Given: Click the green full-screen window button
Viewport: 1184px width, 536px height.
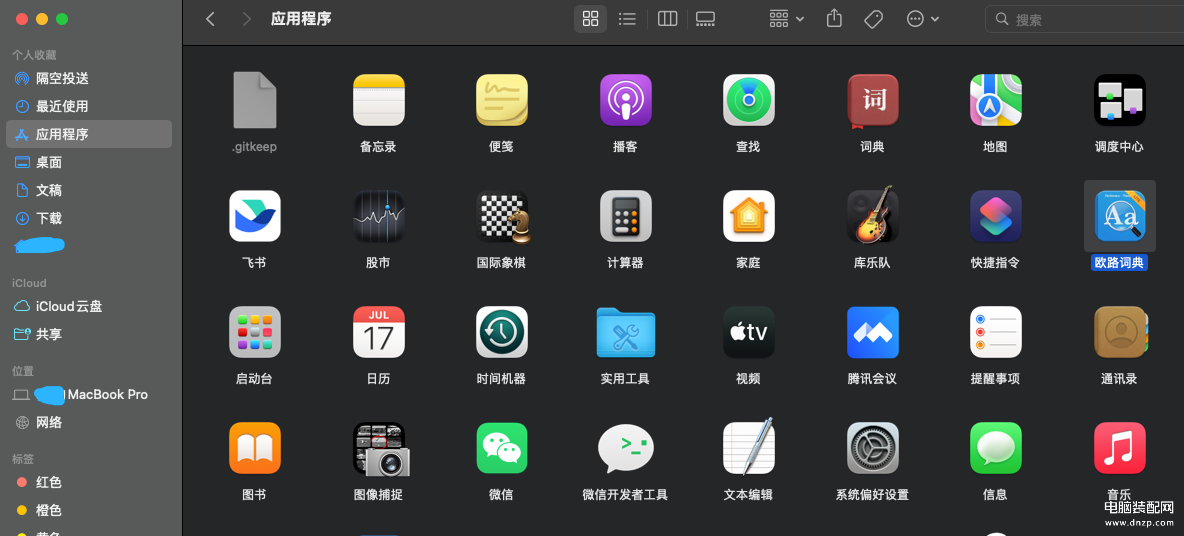Looking at the screenshot, I should coord(62,19).
